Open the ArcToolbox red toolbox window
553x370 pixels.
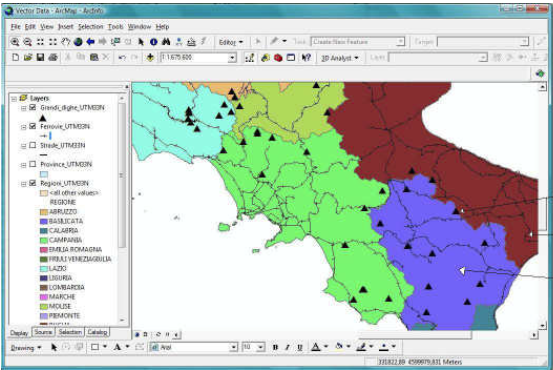click(x=278, y=57)
